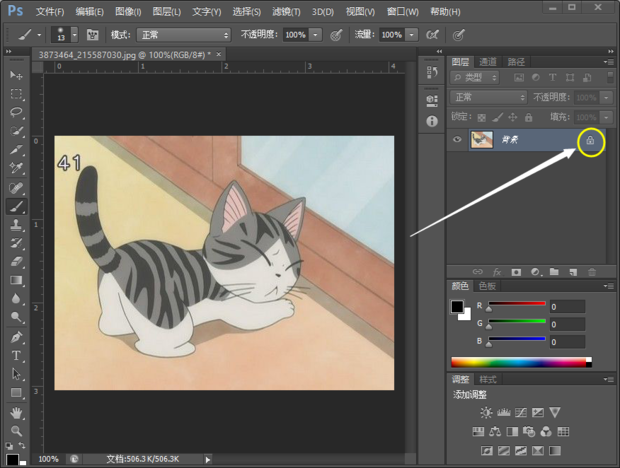Open brush preset picker arrow
Viewport: 620px width, 468px height.
(74, 35)
